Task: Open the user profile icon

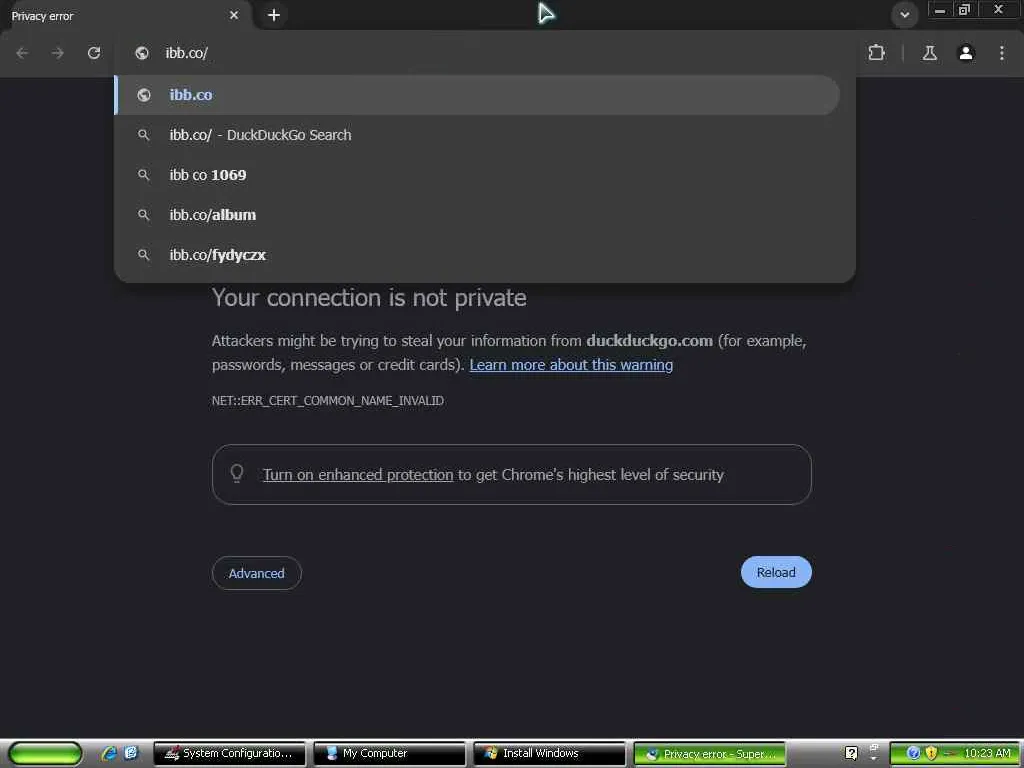Action: tap(966, 53)
